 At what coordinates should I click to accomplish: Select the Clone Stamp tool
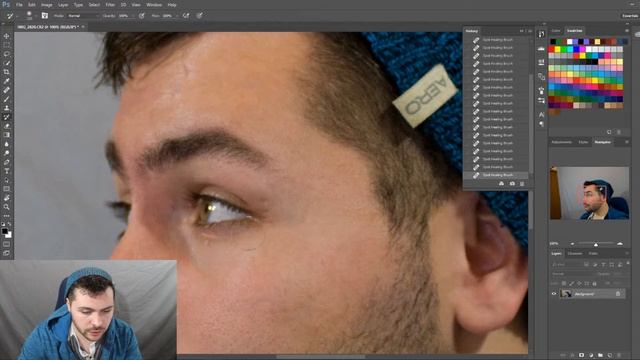point(7,108)
